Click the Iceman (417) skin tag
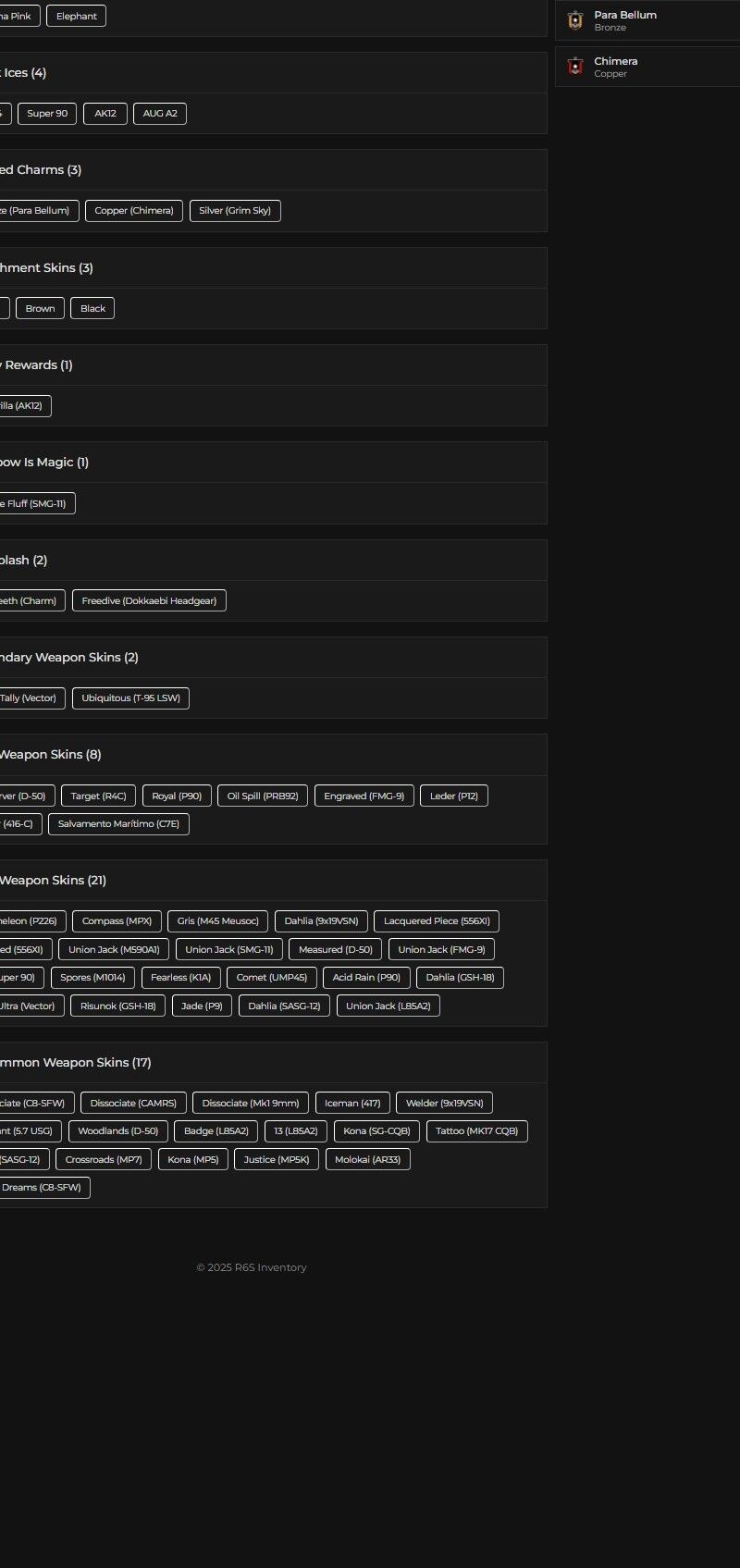Image resolution: width=740 pixels, height=1568 pixels. 352,1104
